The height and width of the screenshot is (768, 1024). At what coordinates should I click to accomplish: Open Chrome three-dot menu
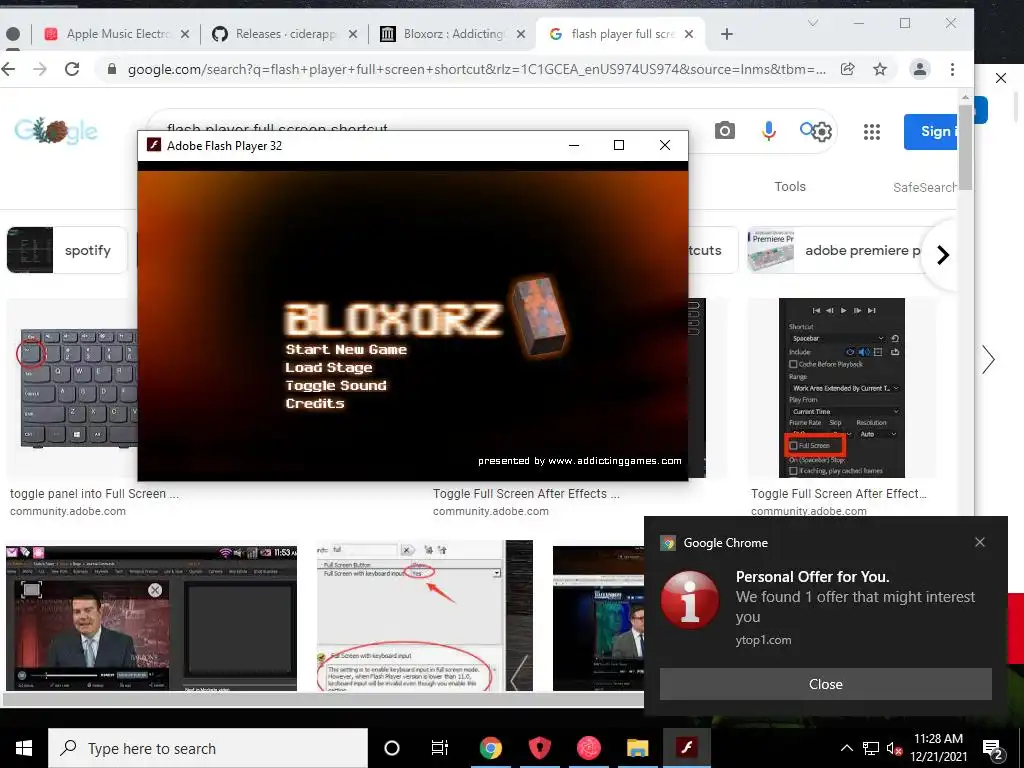(952, 69)
